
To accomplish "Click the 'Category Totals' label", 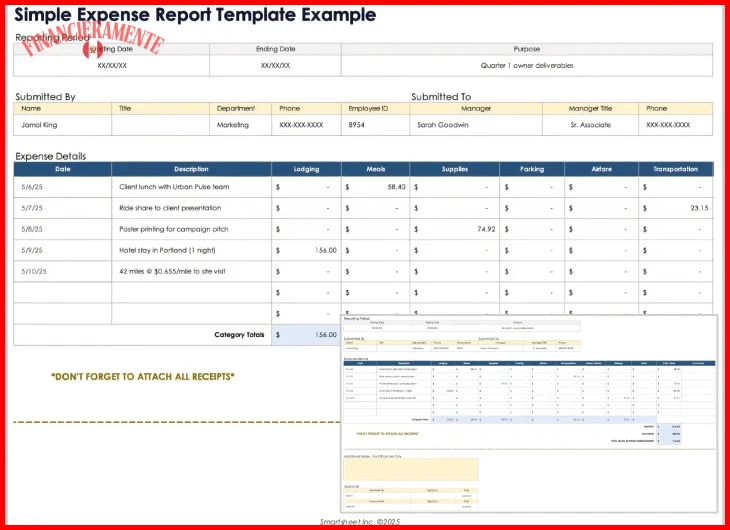I will pos(239,335).
